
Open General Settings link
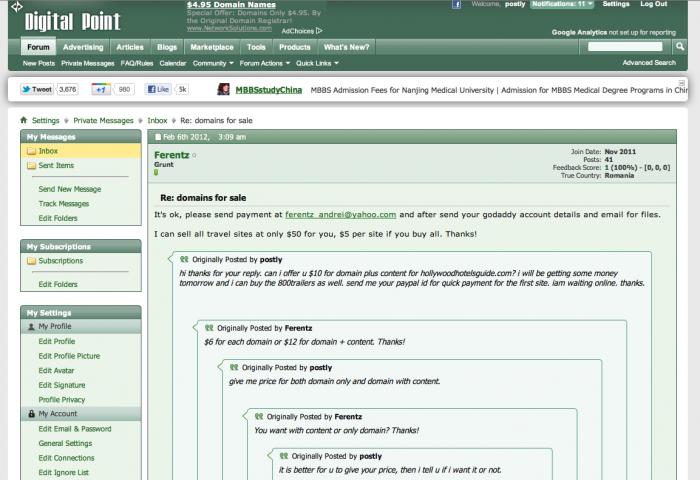(65, 443)
